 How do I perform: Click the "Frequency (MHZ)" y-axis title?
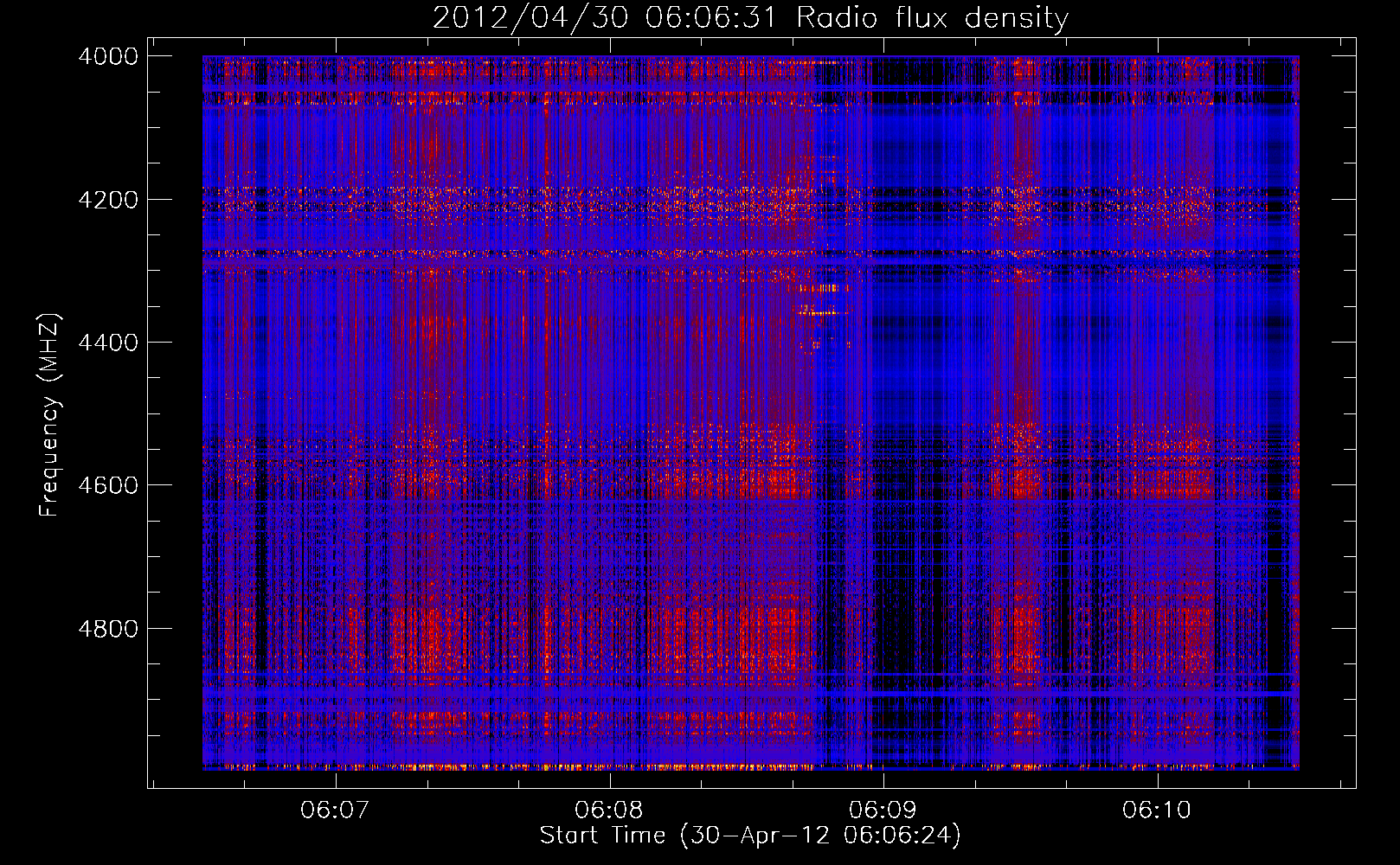[x=49, y=415]
